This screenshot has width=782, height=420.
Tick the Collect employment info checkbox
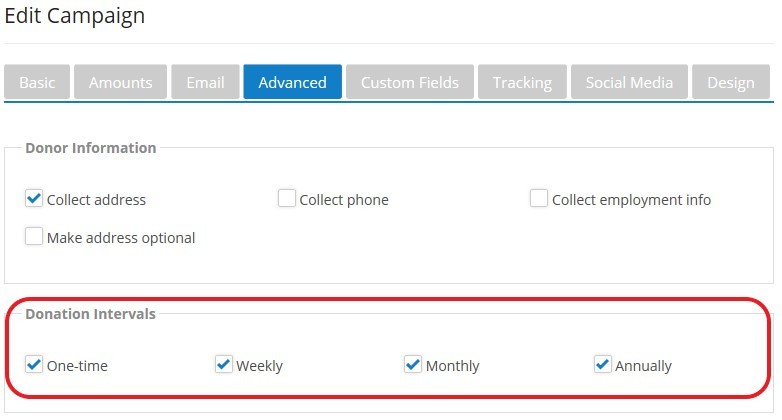[539, 198]
